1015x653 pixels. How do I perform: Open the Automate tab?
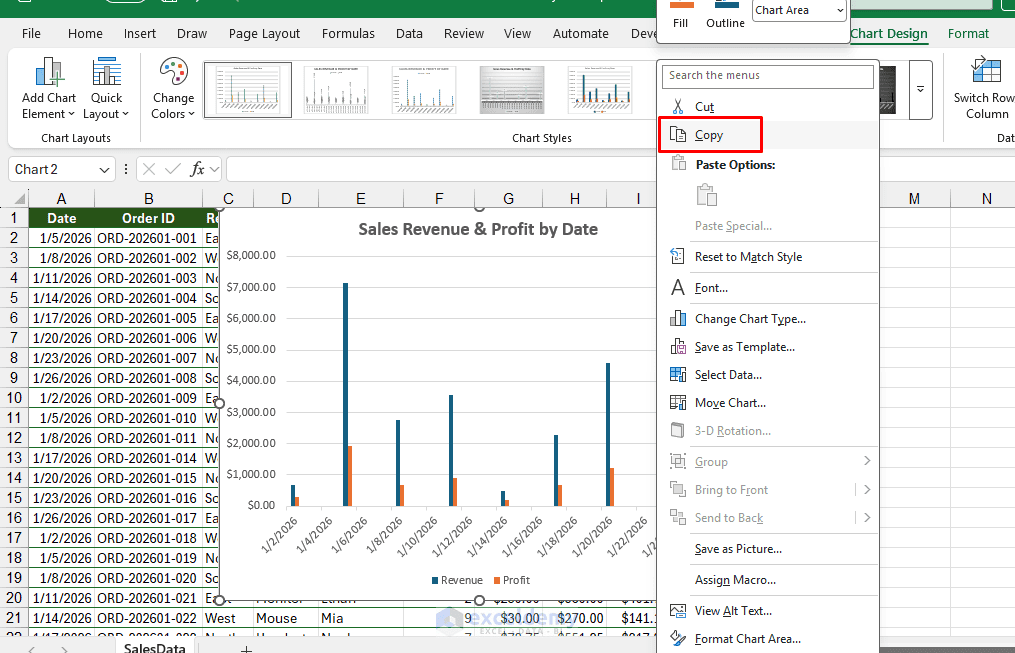581,34
